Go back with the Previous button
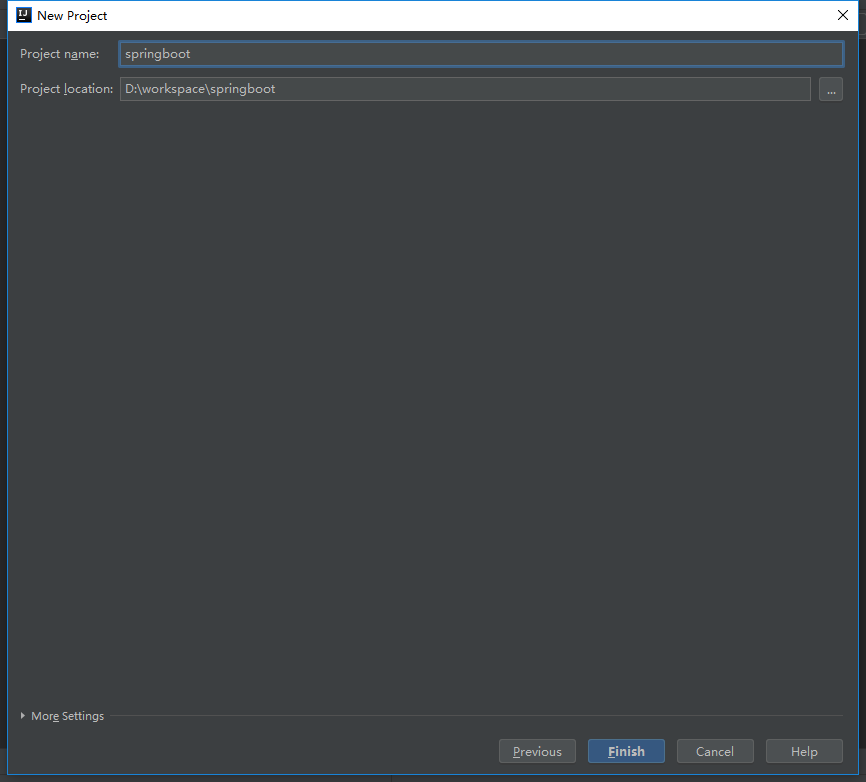Viewport: 866px width, 782px height. click(537, 751)
